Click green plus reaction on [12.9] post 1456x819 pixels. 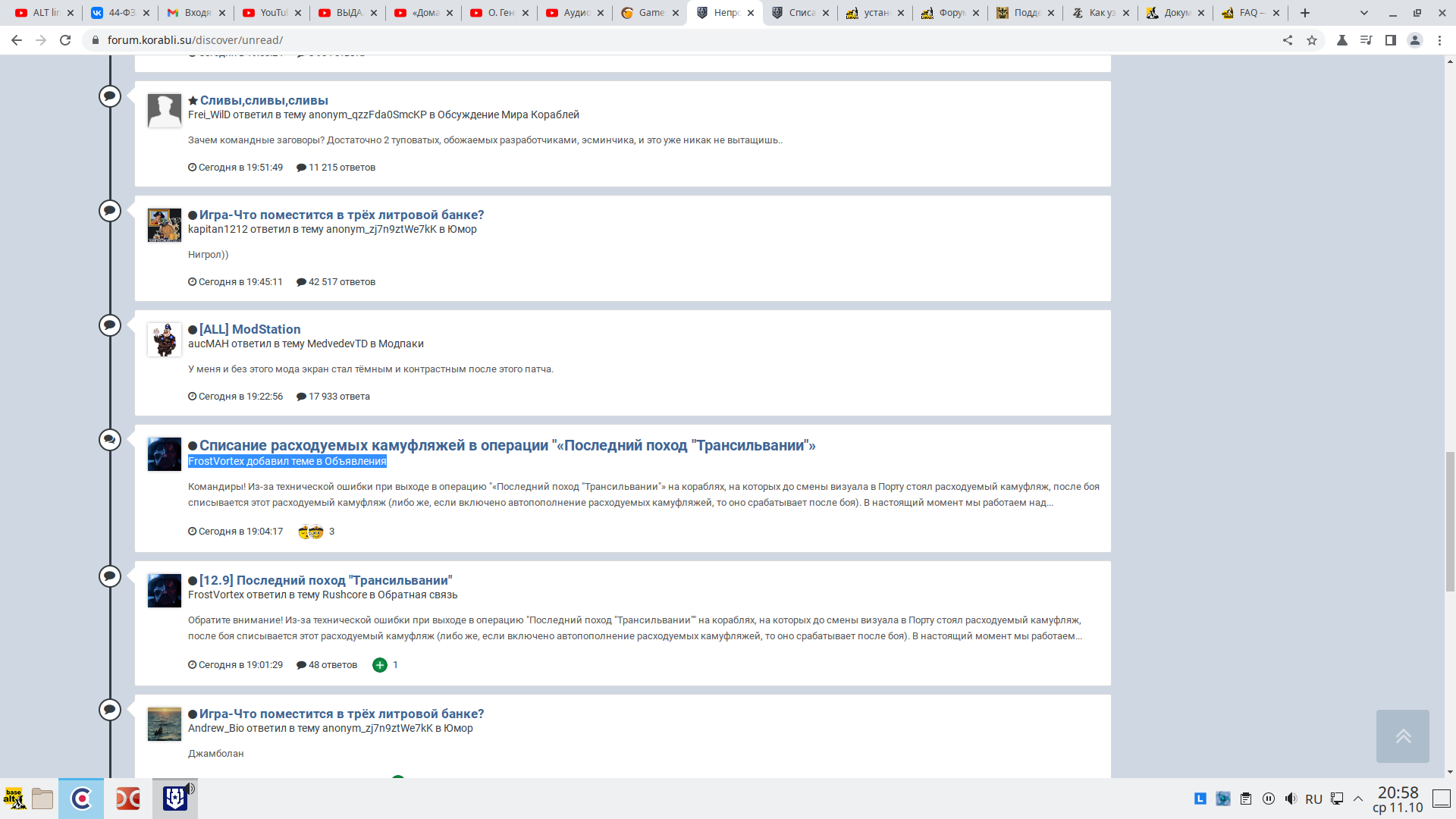point(380,665)
